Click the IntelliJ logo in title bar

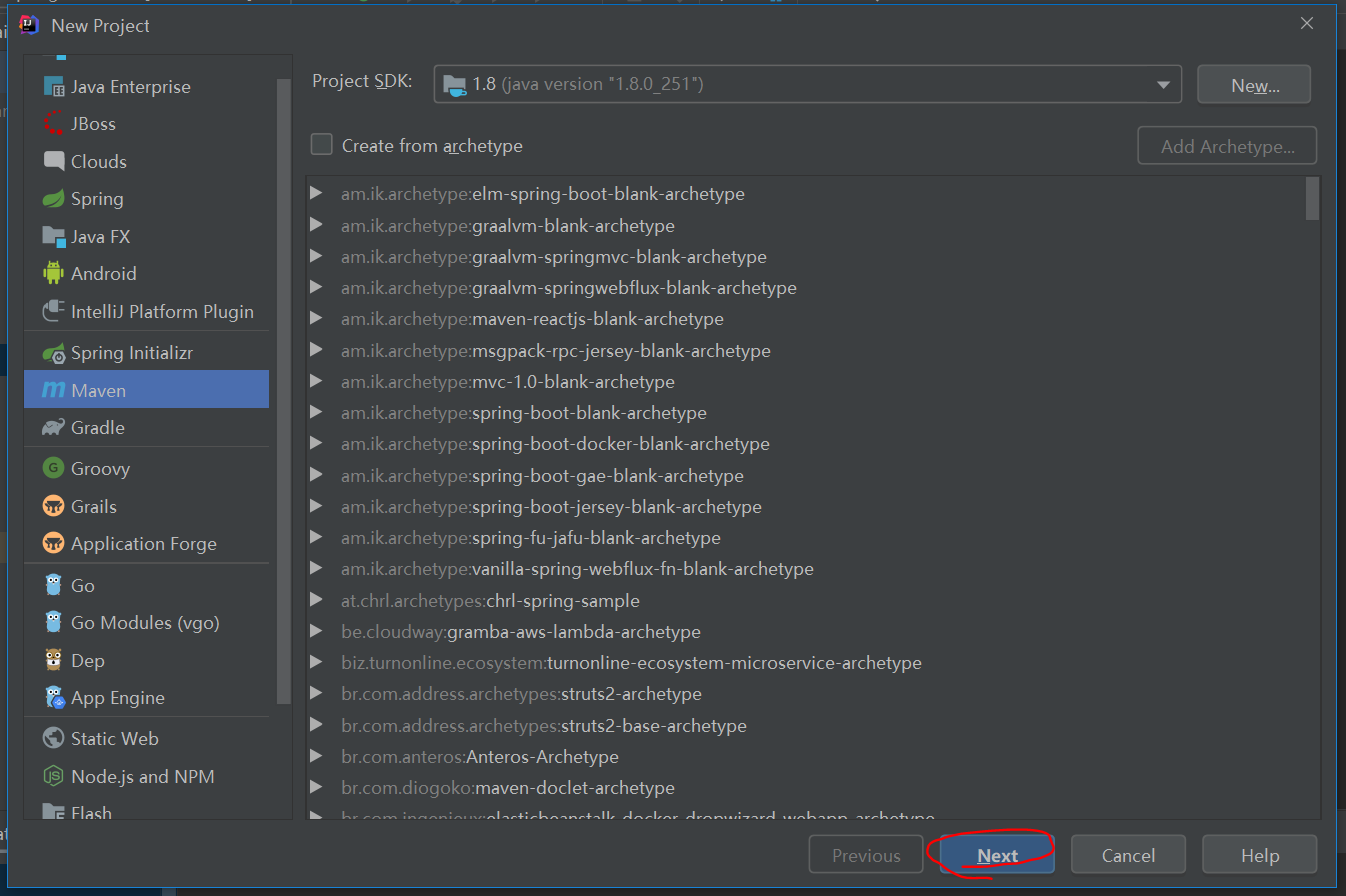pos(29,25)
